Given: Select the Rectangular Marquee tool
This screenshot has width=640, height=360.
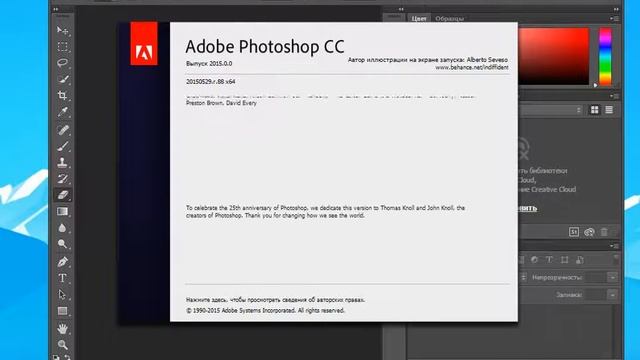Looking at the screenshot, I should click(x=62, y=47).
